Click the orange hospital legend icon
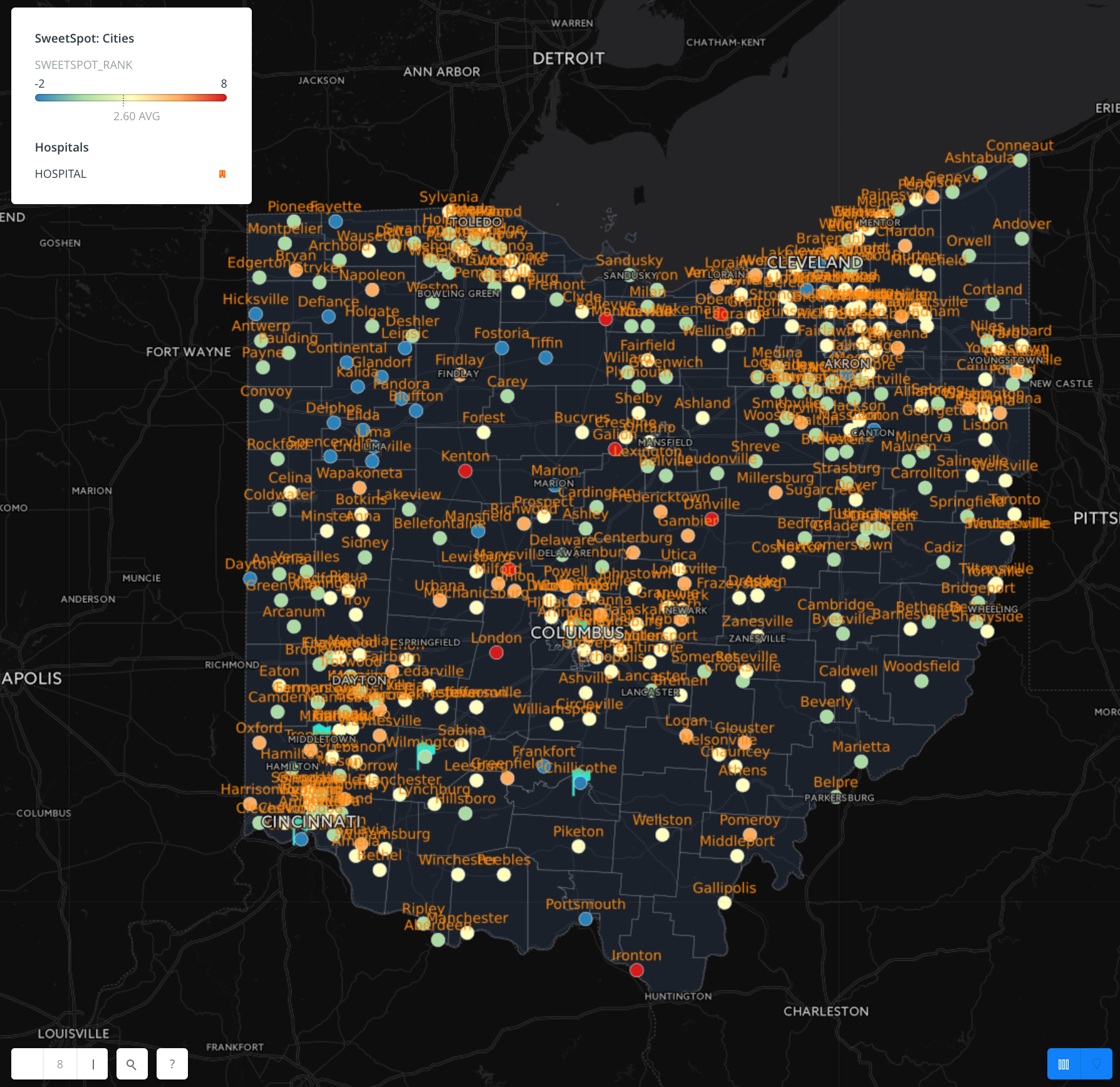Image resolution: width=1120 pixels, height=1087 pixels. 222,174
